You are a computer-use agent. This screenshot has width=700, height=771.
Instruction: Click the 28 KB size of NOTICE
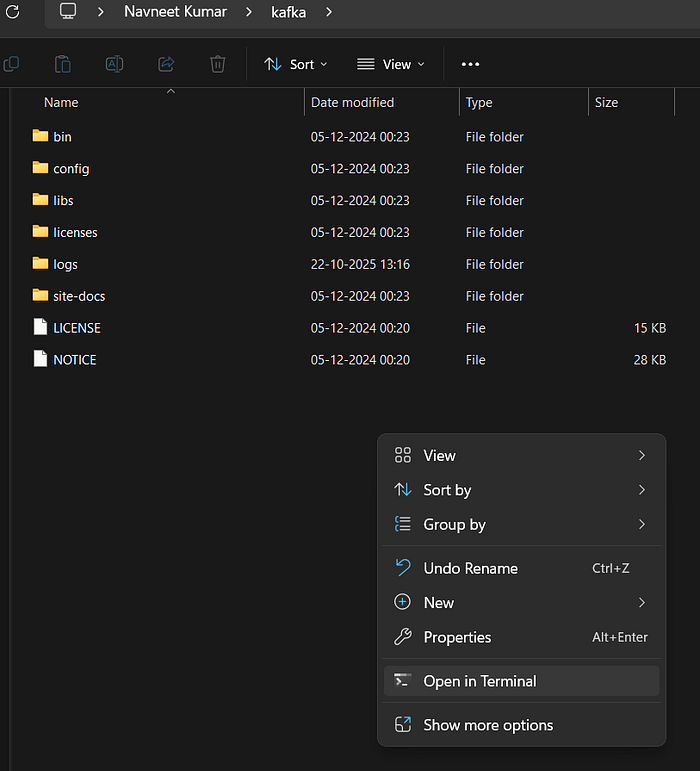649,360
